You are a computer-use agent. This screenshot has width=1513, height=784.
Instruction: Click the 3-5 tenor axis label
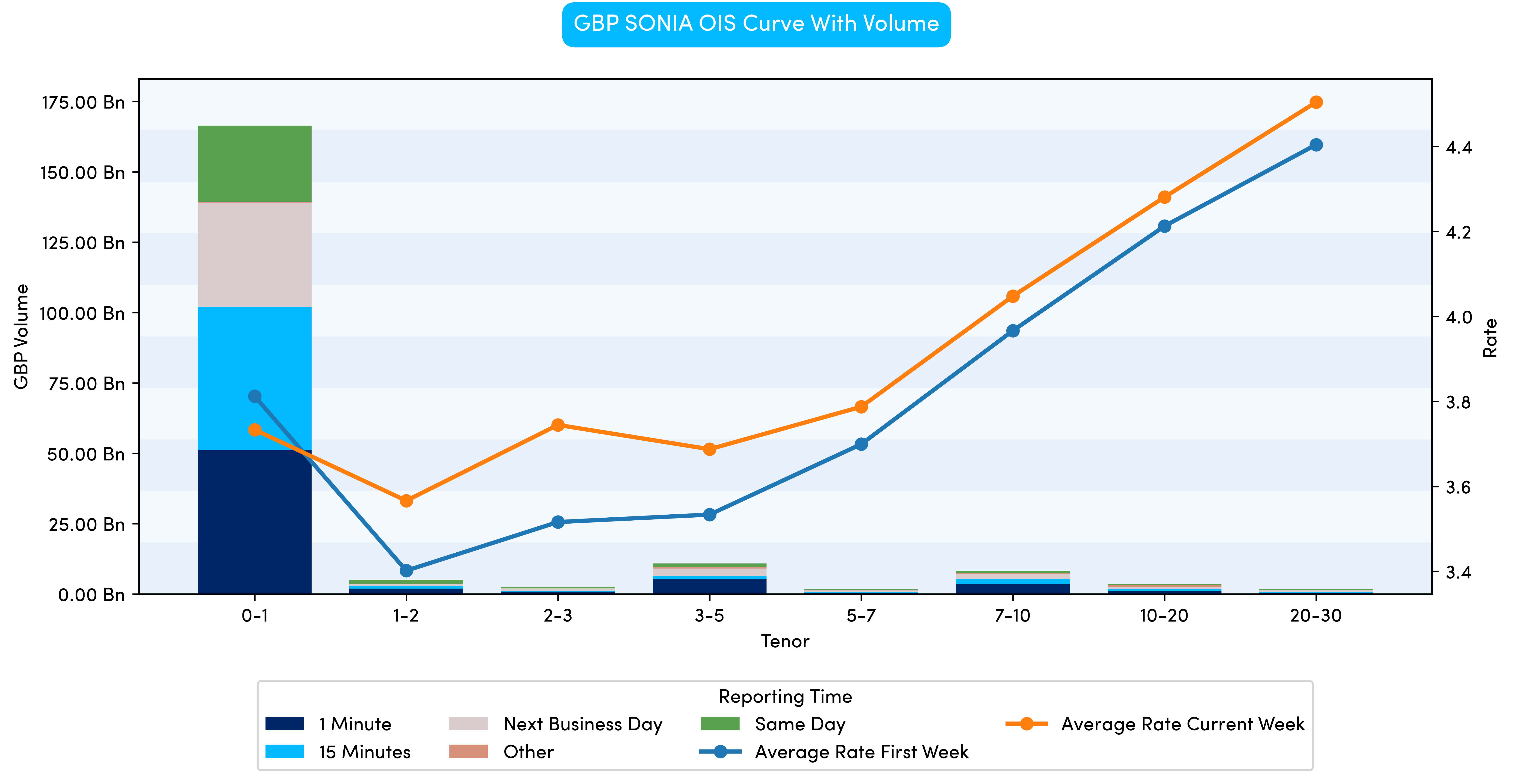point(710,616)
